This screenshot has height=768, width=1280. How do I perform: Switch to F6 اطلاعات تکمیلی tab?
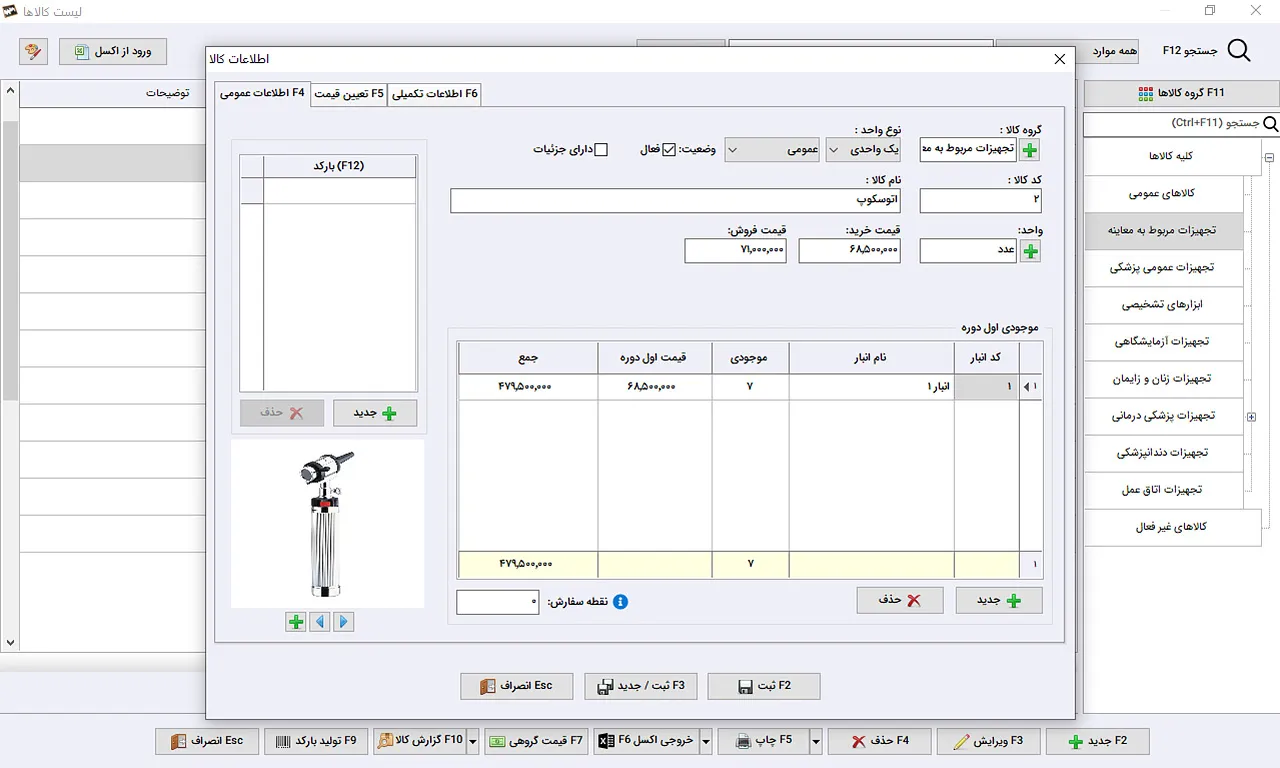[x=435, y=94]
